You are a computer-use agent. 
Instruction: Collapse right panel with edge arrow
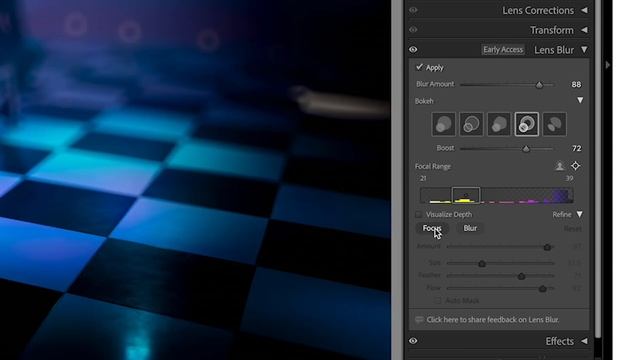(608, 65)
